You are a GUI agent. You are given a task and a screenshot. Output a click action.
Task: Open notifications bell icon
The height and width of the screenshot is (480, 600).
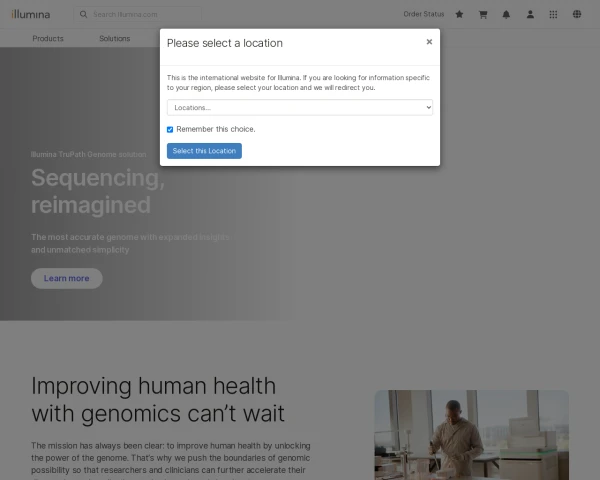point(506,15)
